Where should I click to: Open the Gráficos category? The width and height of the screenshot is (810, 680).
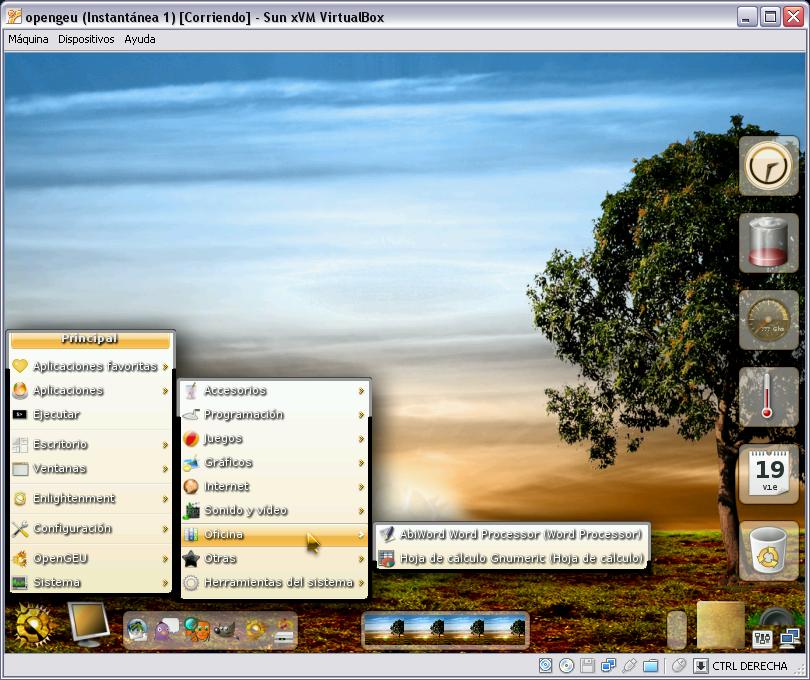(x=274, y=462)
